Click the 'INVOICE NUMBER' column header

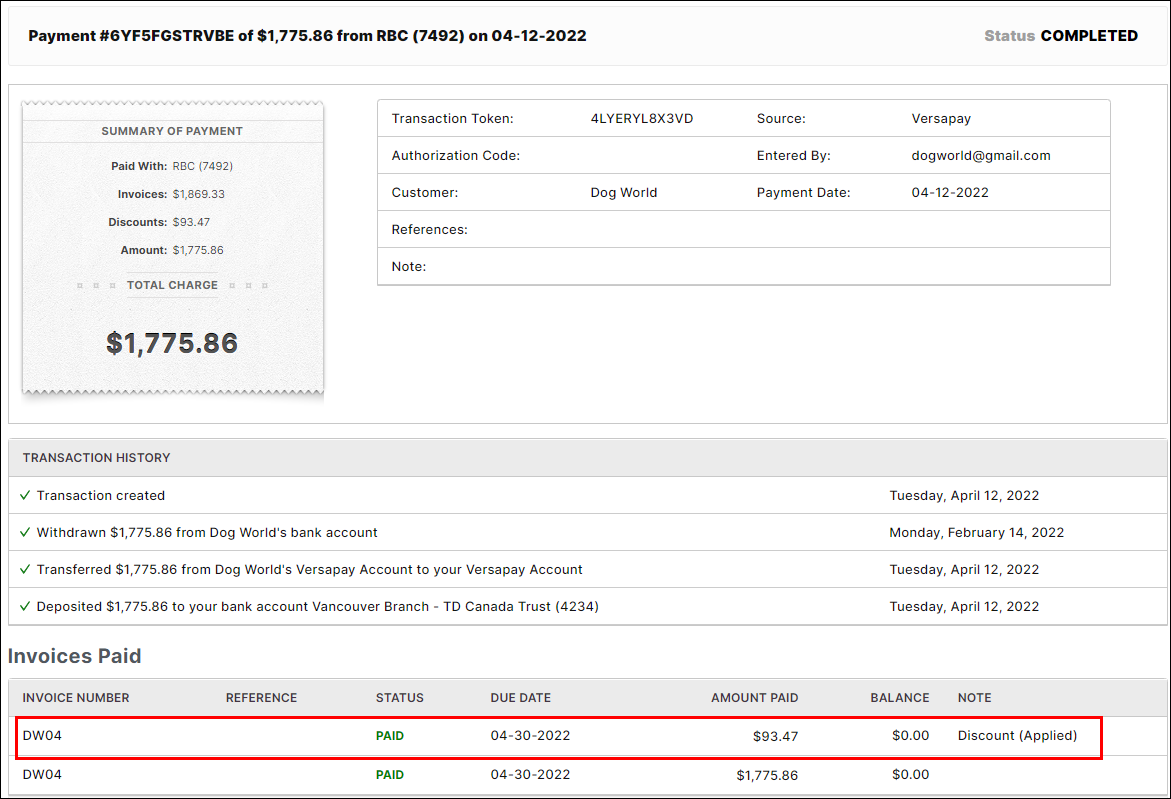(75, 697)
